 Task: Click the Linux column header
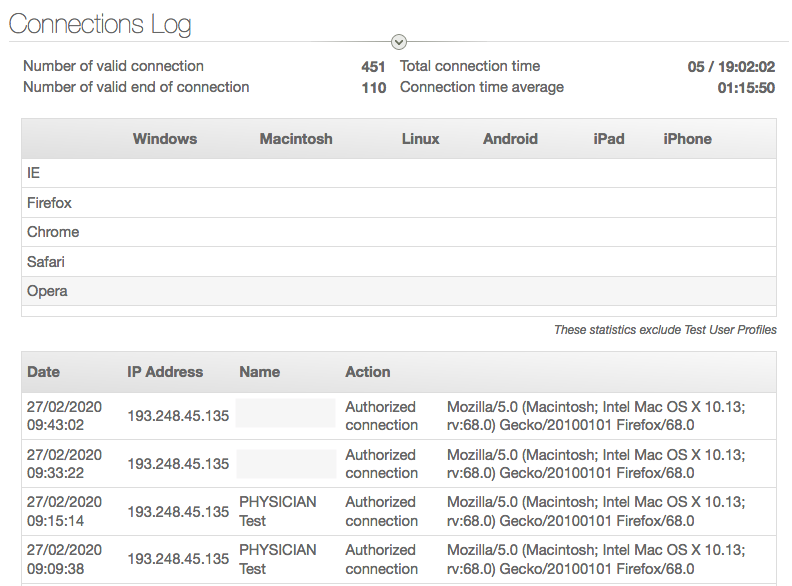pyautogui.click(x=420, y=139)
